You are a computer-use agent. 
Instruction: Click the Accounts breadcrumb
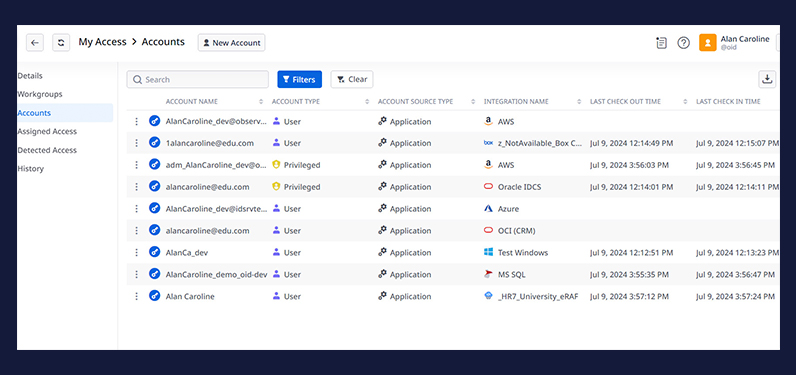tap(163, 42)
